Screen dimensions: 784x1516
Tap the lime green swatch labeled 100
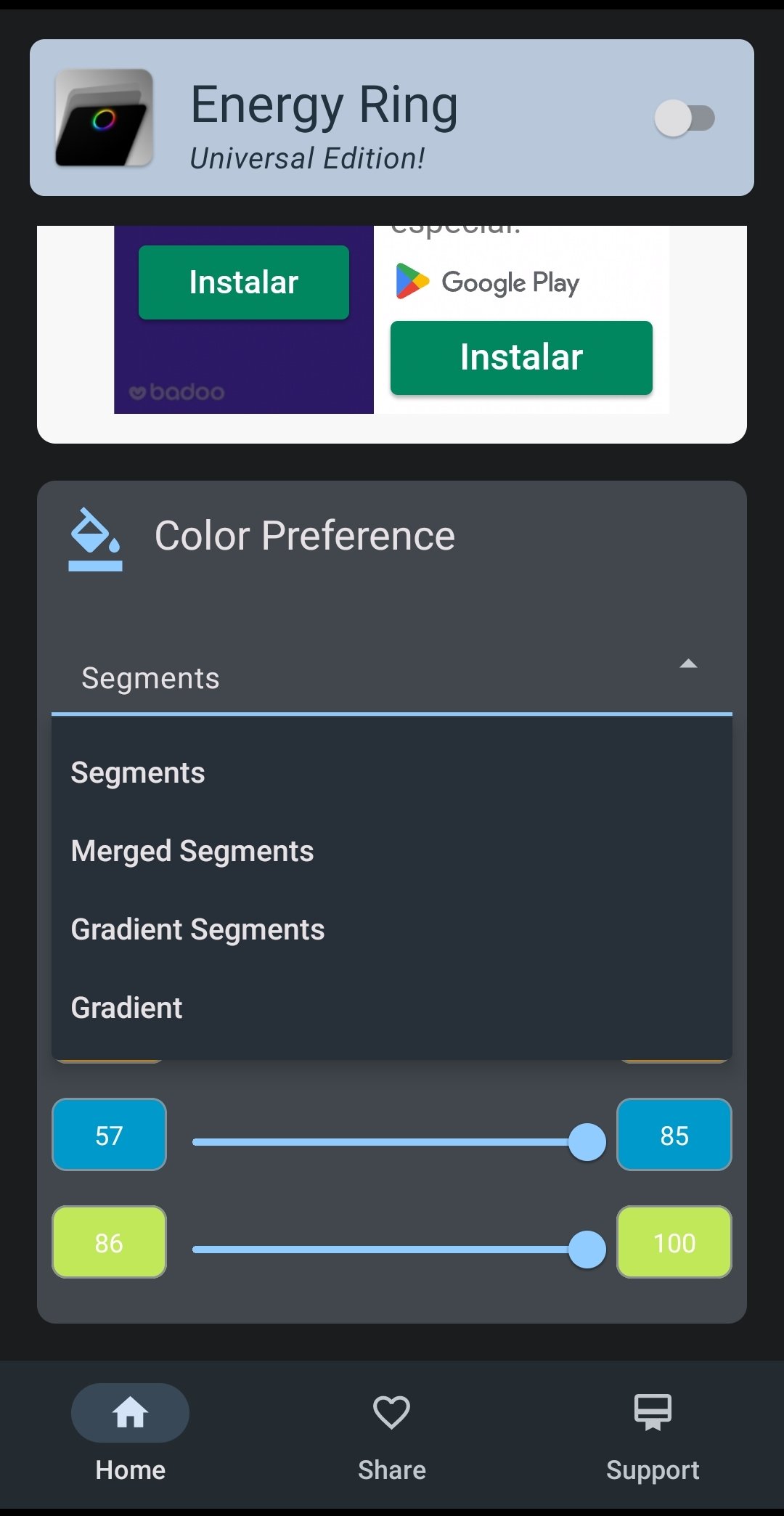coord(674,1242)
